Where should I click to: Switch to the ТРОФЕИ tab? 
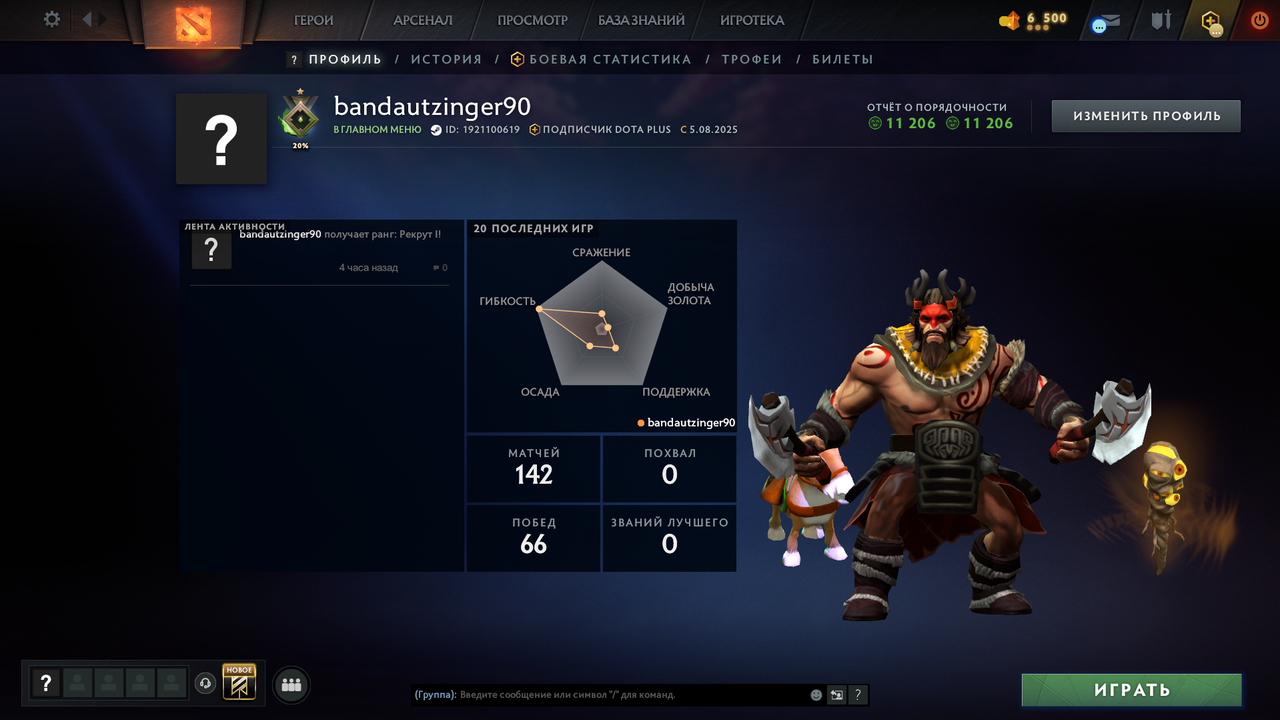pos(752,59)
